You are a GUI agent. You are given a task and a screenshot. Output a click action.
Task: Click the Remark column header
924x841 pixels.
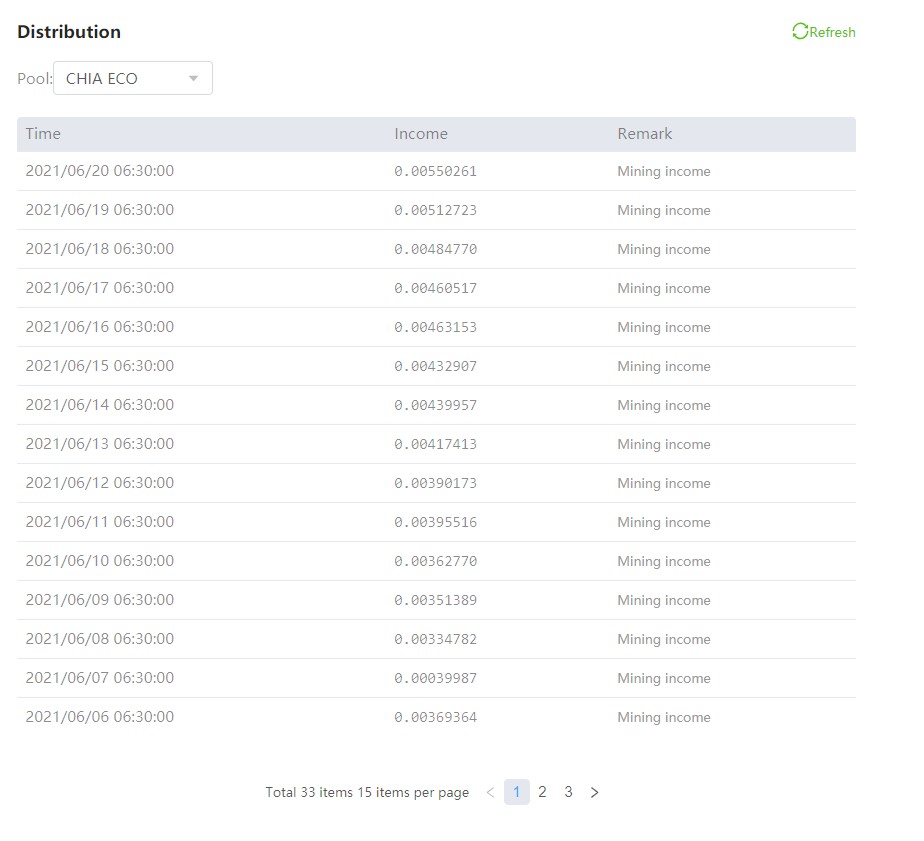pyautogui.click(x=645, y=134)
